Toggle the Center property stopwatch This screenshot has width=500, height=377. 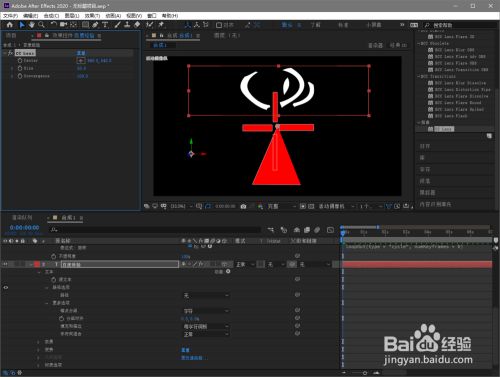pos(20,61)
